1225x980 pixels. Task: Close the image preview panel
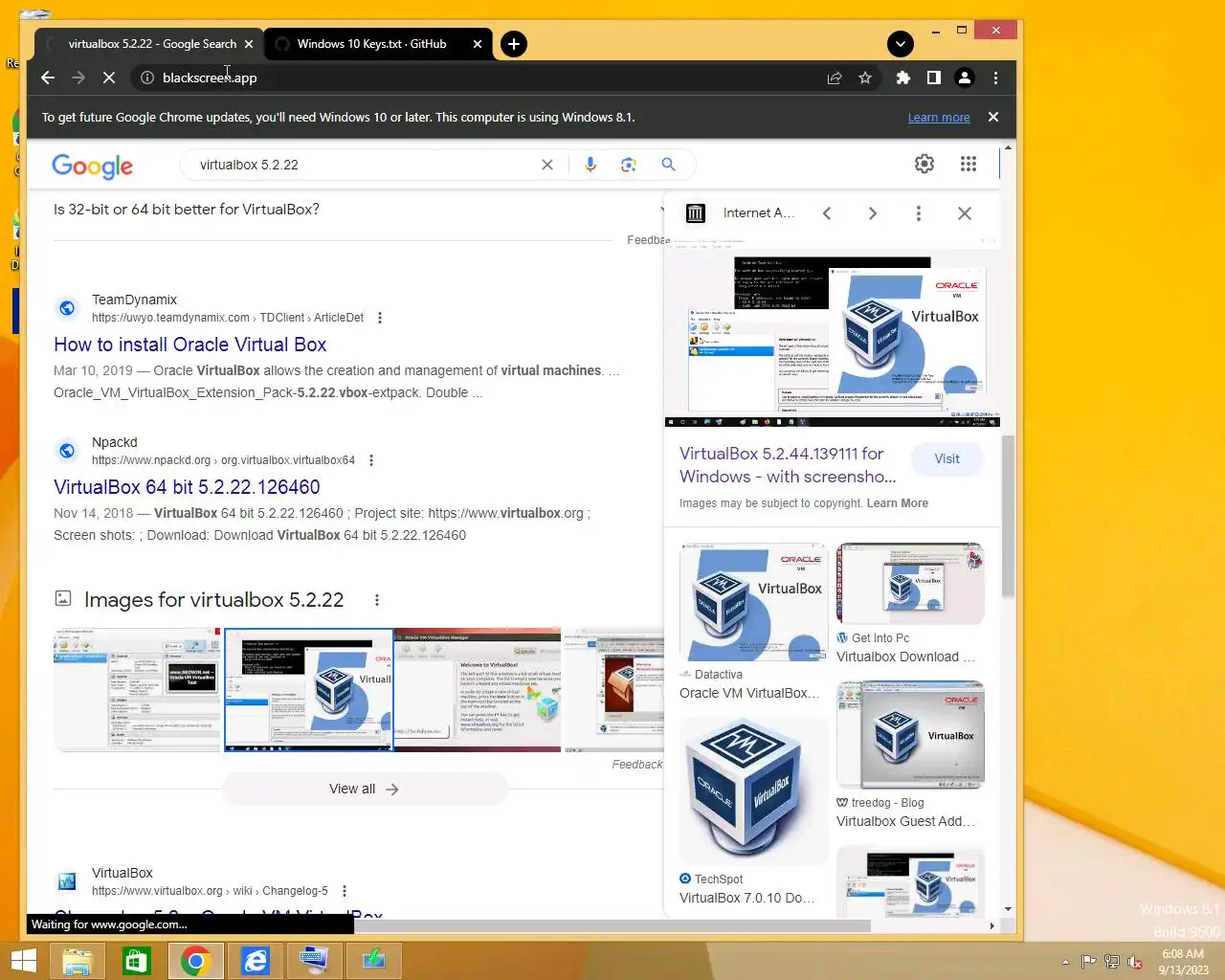[965, 213]
